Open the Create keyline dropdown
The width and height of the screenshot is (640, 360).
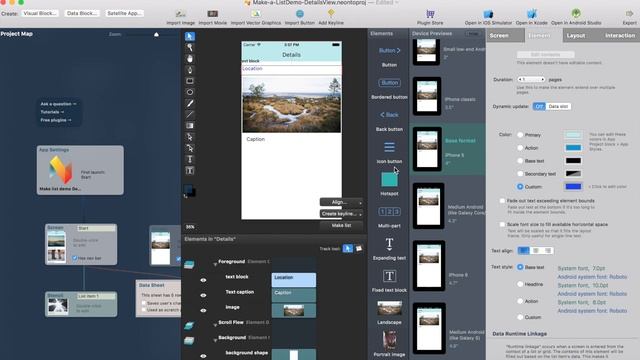341,213
